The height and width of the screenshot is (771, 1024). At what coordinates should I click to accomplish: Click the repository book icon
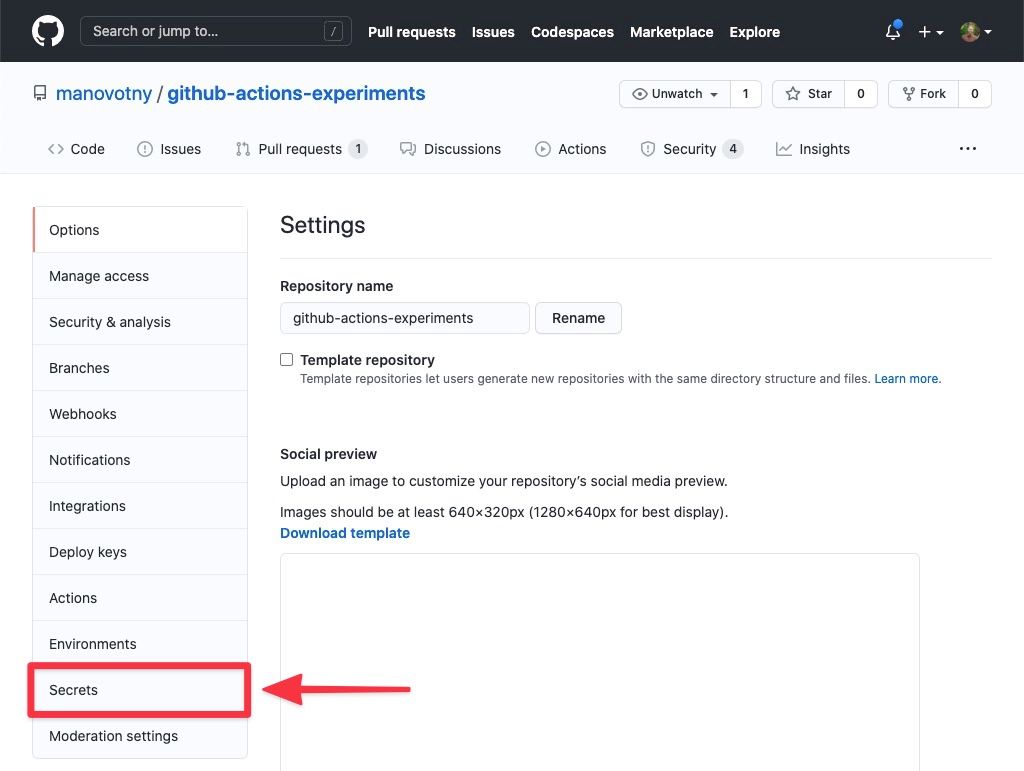(40, 93)
